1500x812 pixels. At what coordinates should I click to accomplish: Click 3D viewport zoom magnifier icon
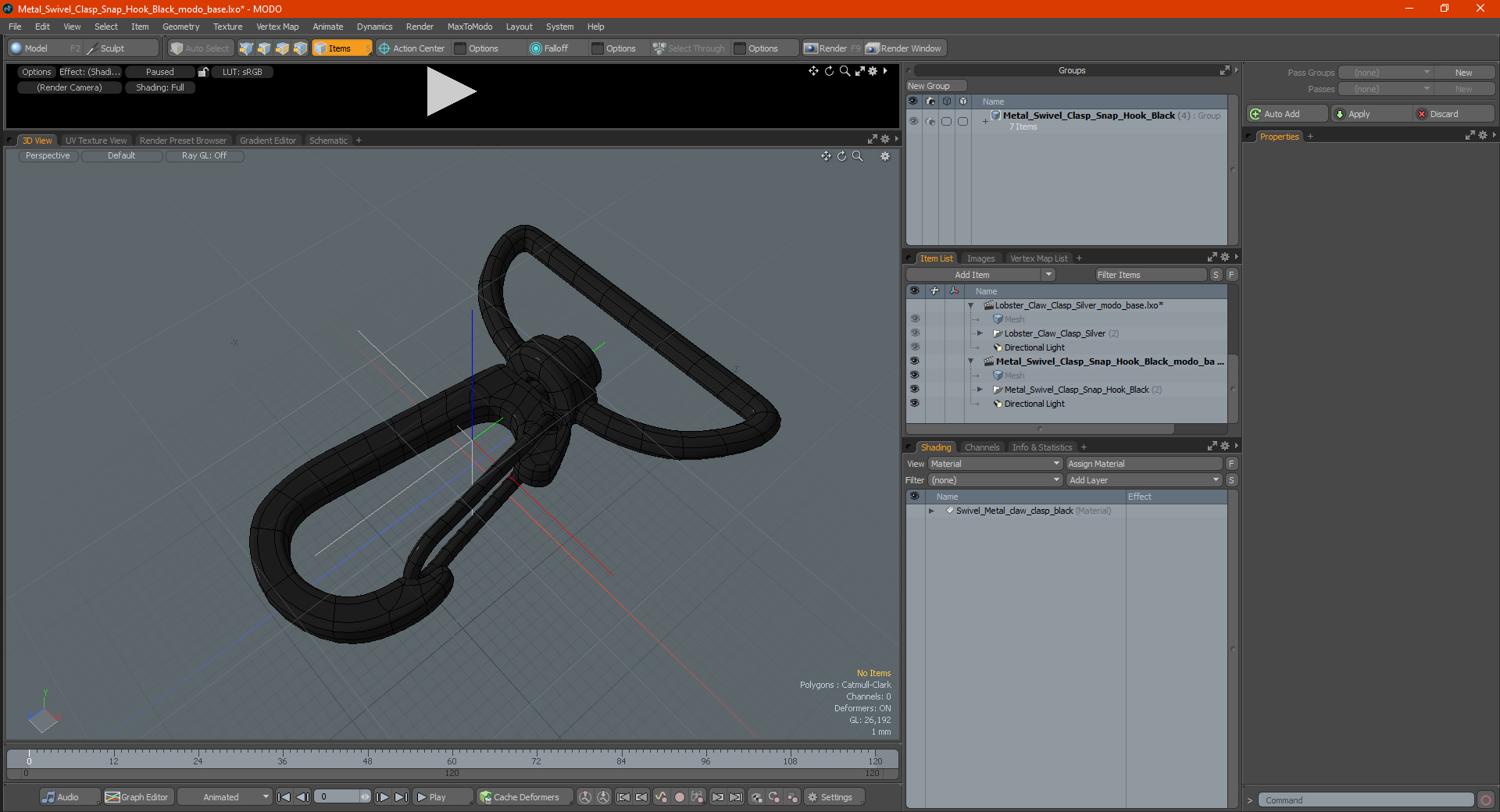(x=857, y=156)
